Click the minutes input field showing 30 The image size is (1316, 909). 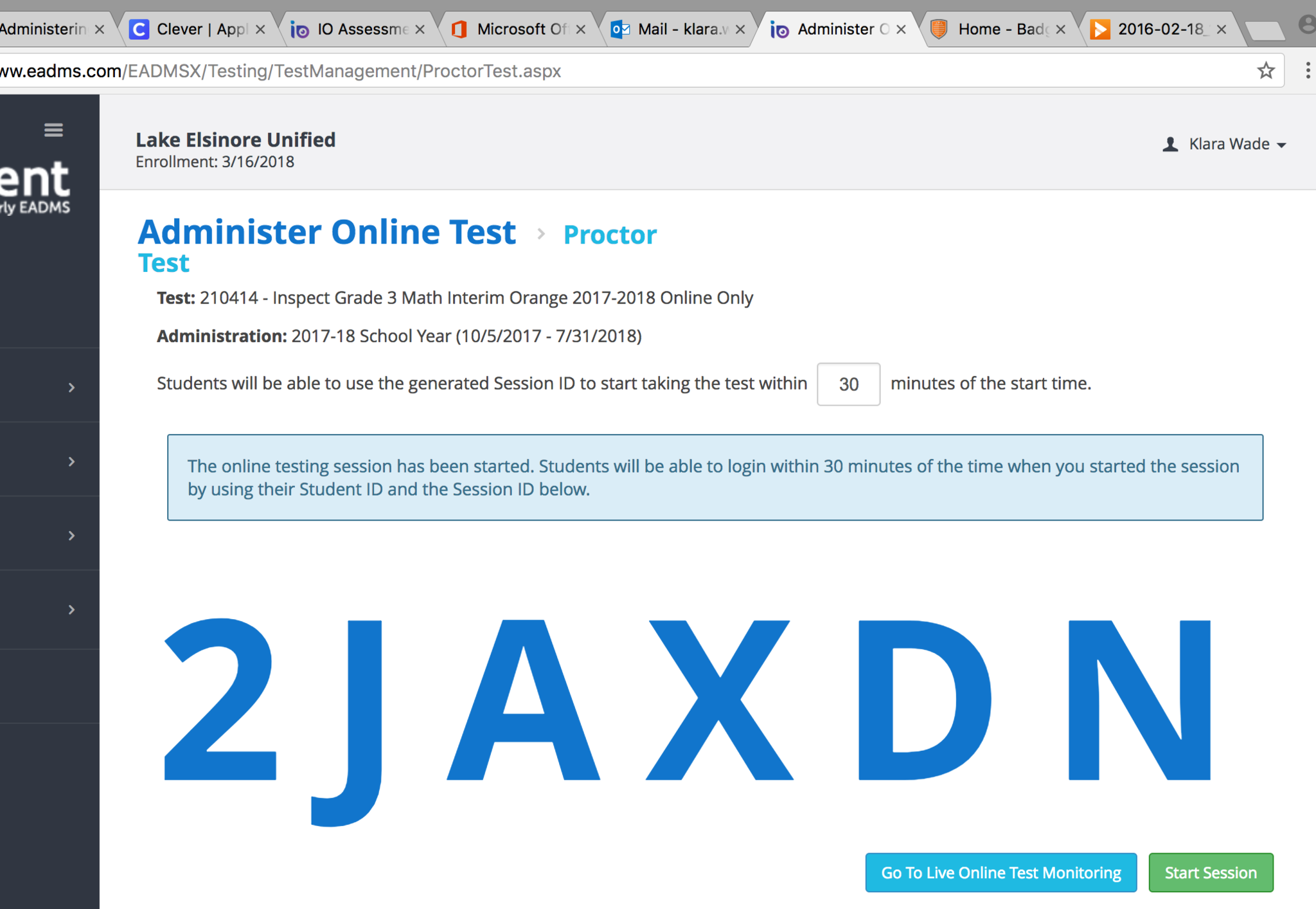[848, 384]
